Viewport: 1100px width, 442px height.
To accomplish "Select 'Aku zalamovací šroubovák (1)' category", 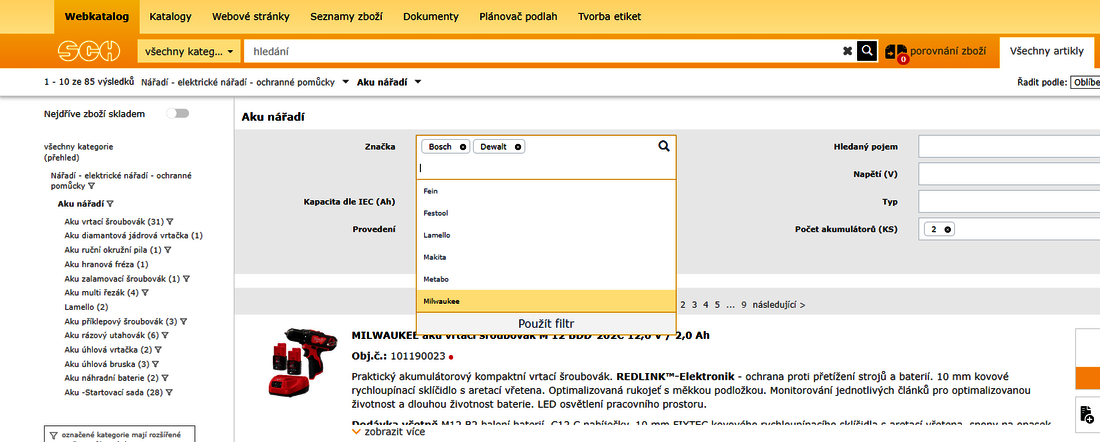I will [122, 279].
